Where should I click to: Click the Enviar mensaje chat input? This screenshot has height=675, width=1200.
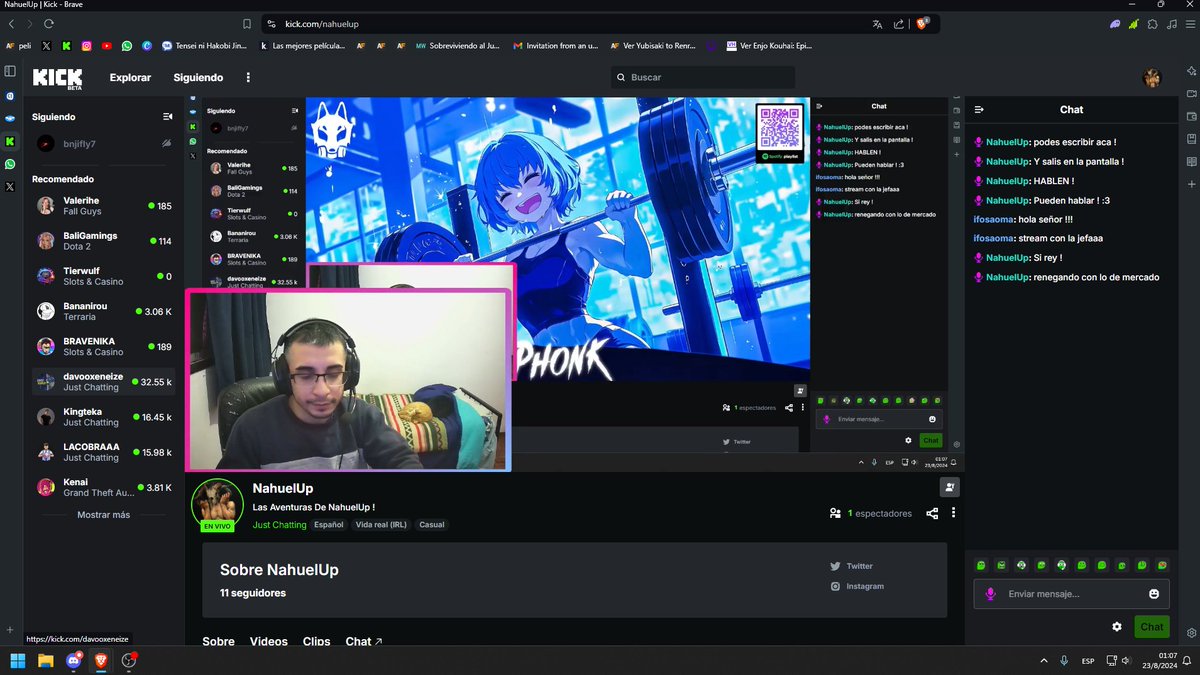coord(1072,594)
